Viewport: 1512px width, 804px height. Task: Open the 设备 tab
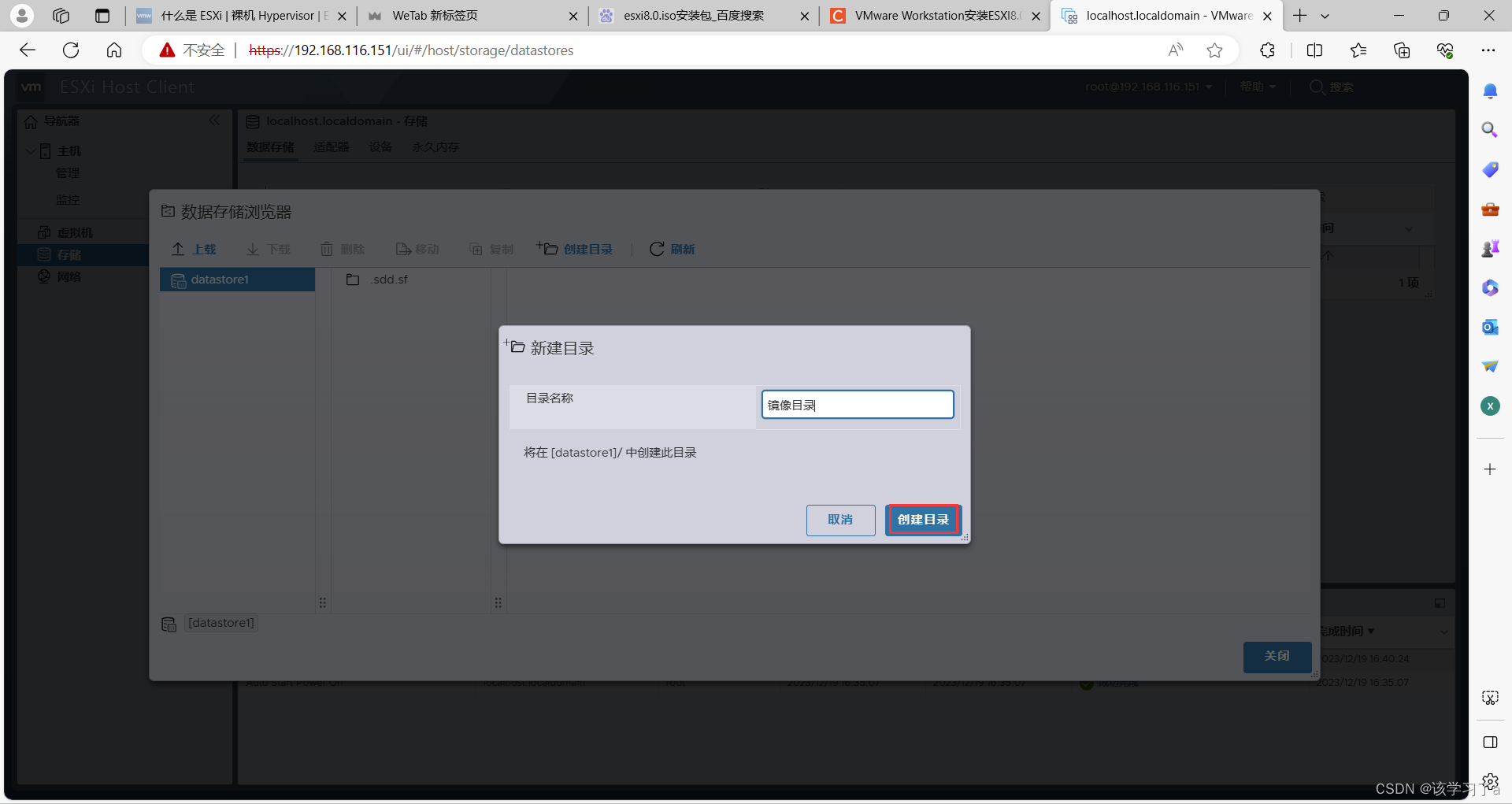pos(380,147)
